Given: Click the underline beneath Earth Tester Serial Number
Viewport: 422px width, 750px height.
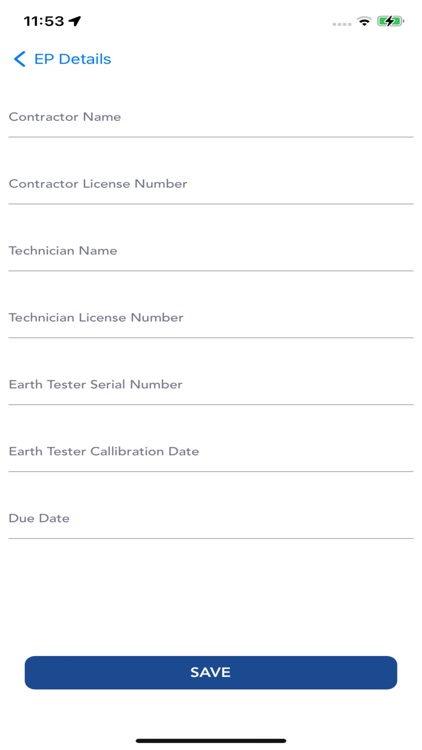Looking at the screenshot, I should 211,405.
